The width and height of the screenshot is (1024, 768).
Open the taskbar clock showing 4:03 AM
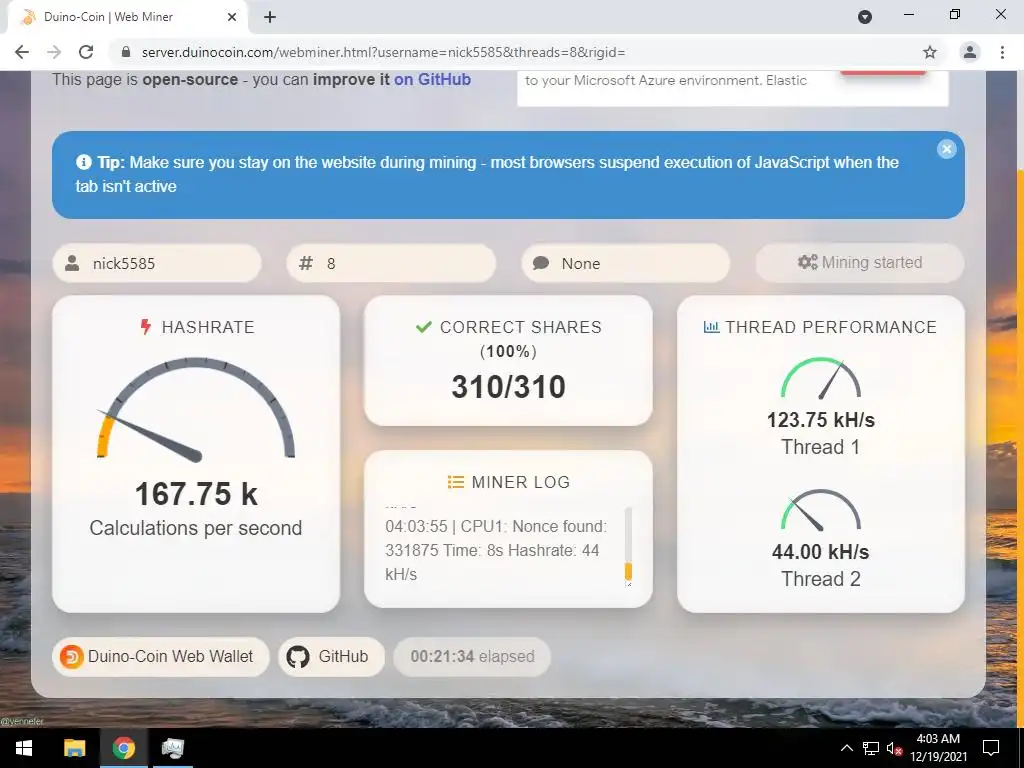[938, 748]
